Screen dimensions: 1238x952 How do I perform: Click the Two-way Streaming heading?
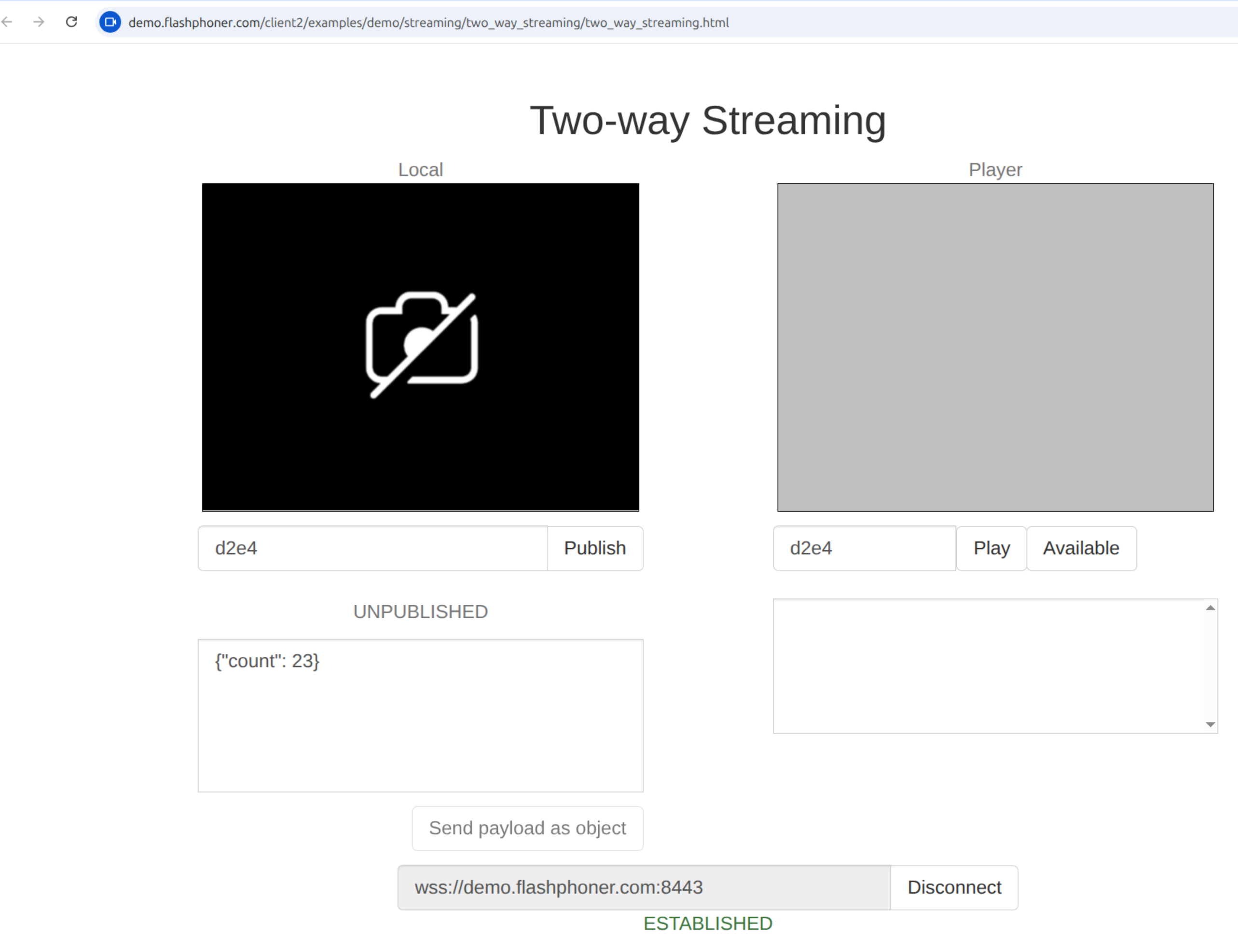708,121
